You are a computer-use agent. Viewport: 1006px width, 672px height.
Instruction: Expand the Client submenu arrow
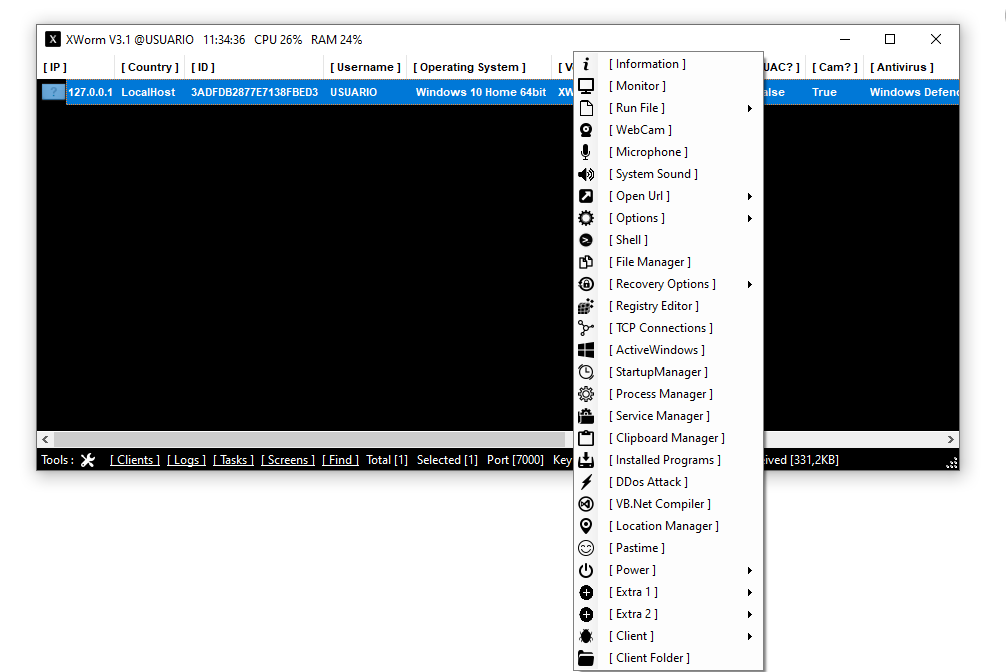click(749, 637)
